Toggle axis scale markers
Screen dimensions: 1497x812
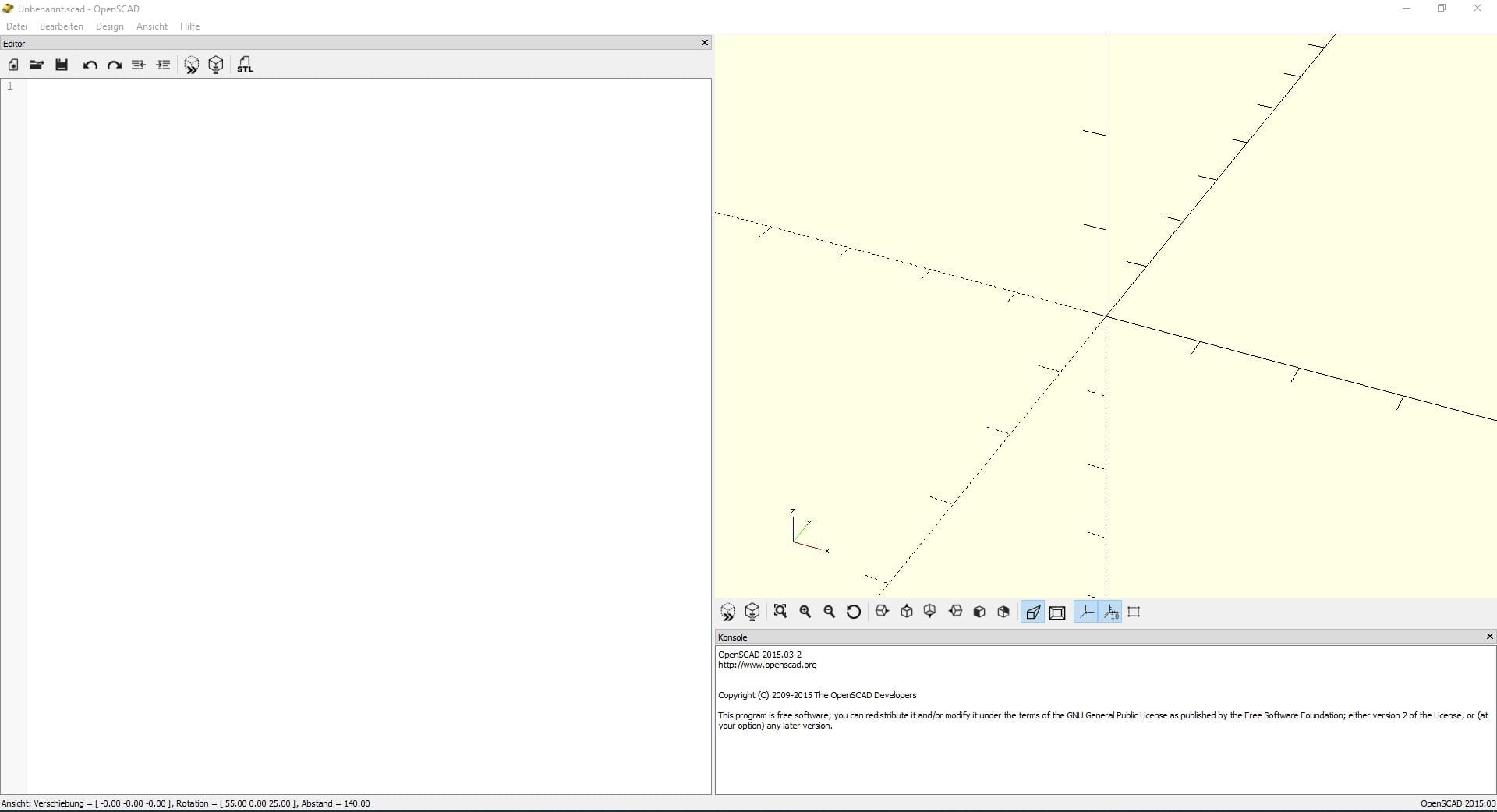1111,612
